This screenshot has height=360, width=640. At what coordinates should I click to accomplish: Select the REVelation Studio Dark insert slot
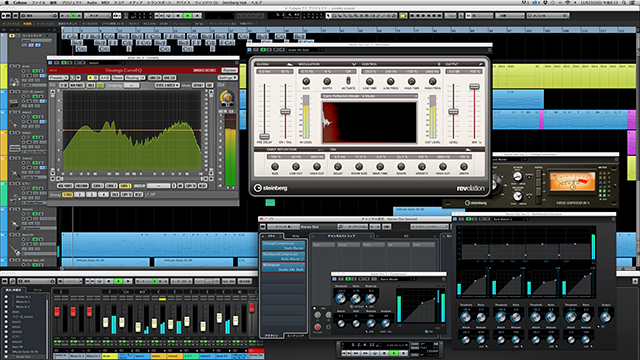(283, 267)
